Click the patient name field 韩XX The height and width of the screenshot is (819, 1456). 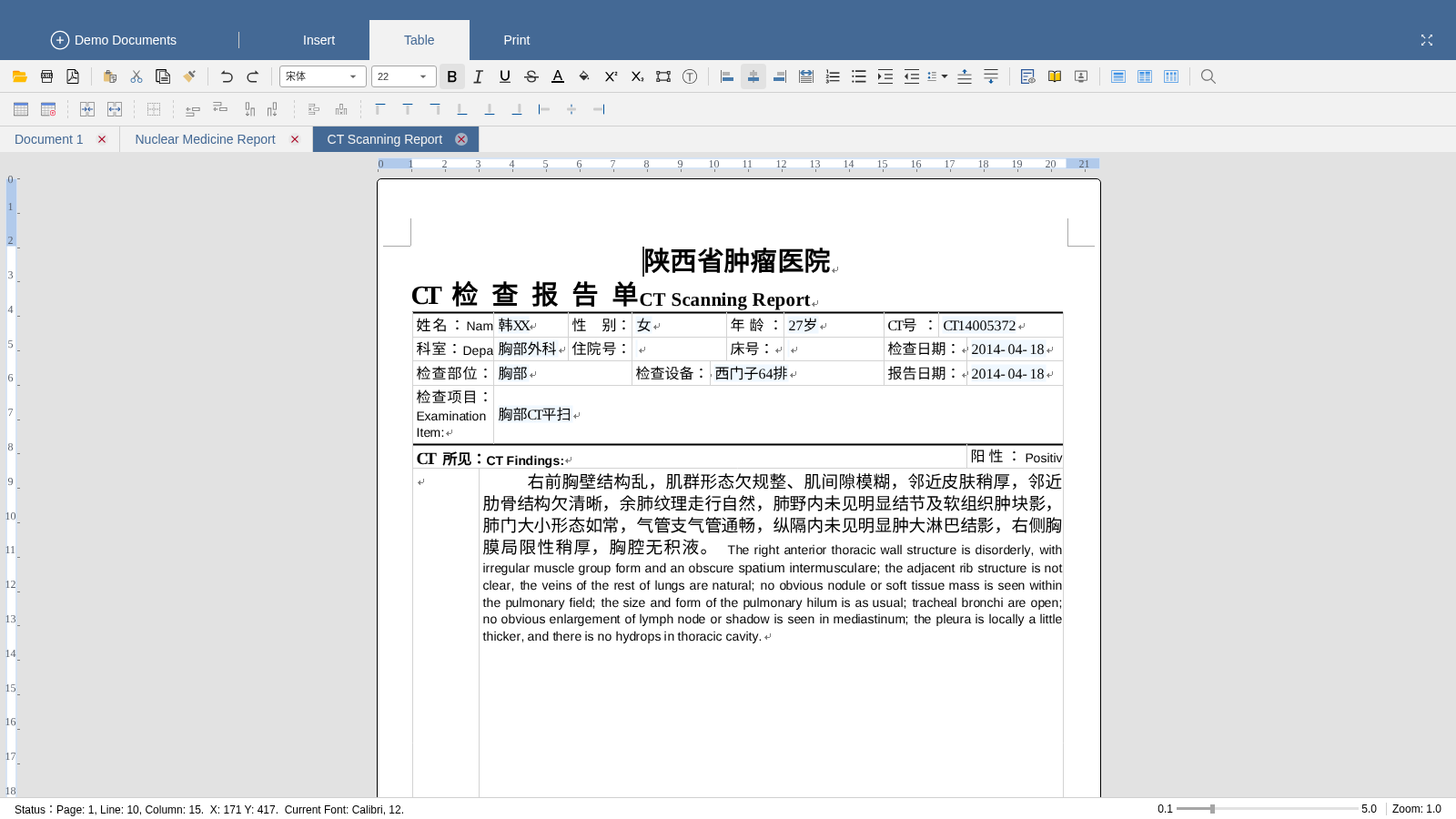pos(514,326)
